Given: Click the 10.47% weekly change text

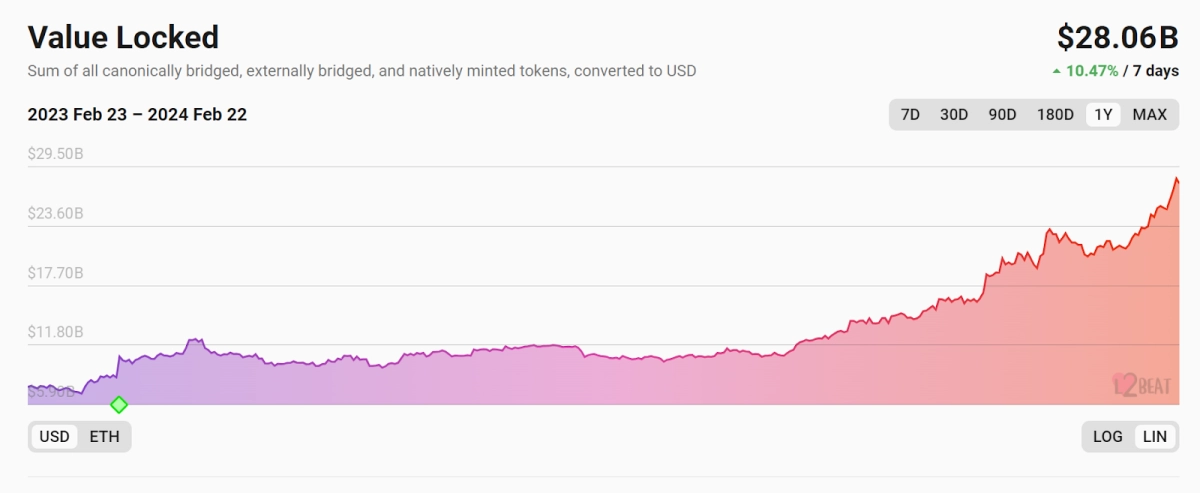Looking at the screenshot, I should tap(1092, 71).
